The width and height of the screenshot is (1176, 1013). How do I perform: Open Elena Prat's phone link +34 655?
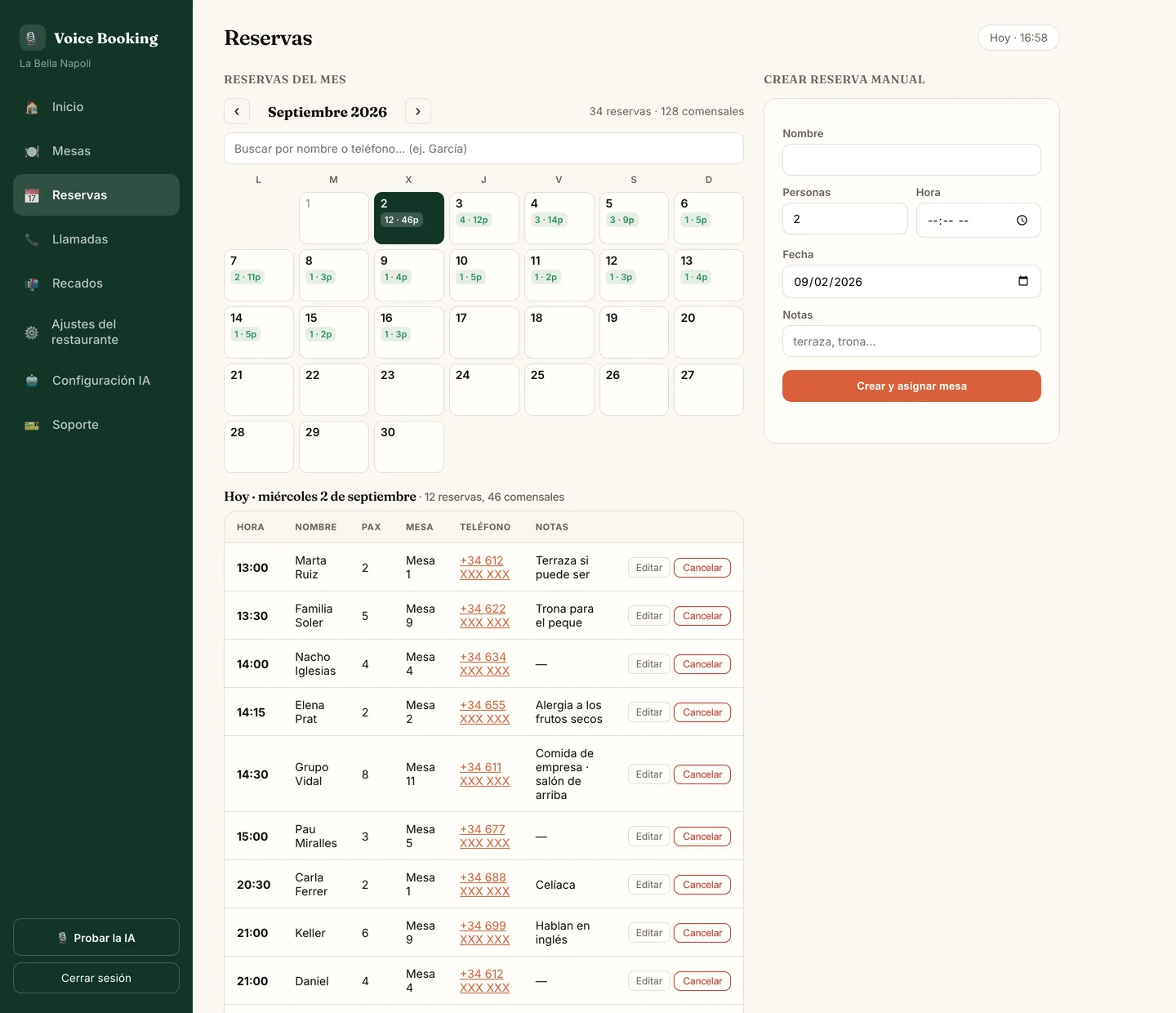point(484,712)
